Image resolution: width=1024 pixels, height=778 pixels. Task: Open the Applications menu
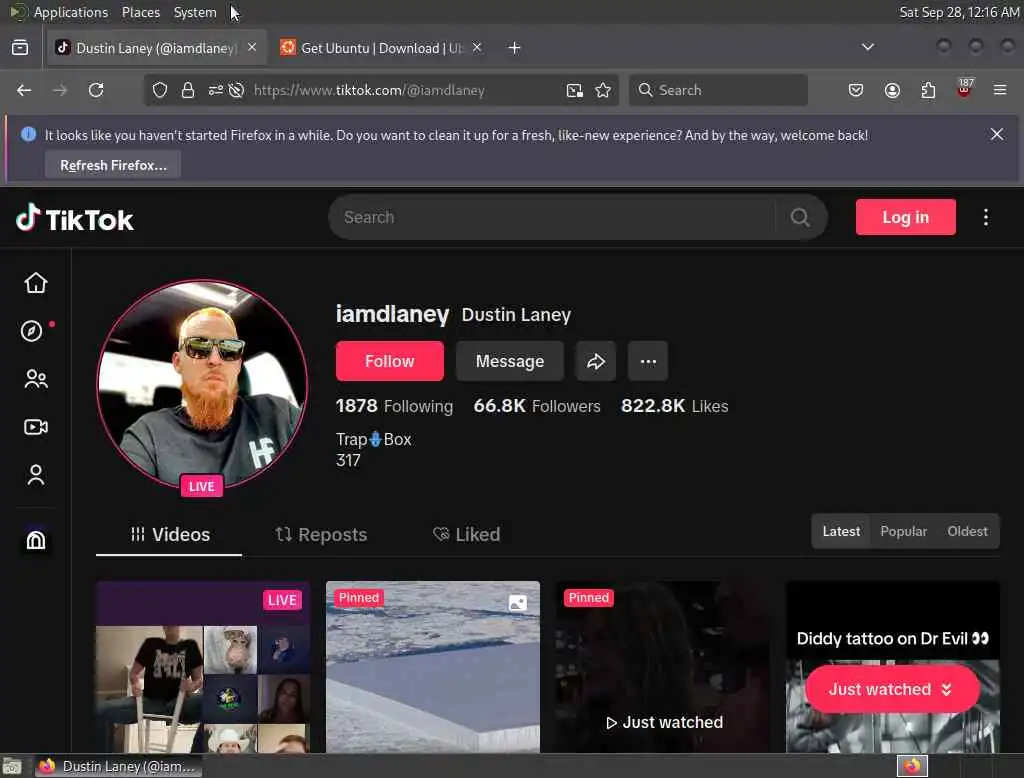coord(71,12)
